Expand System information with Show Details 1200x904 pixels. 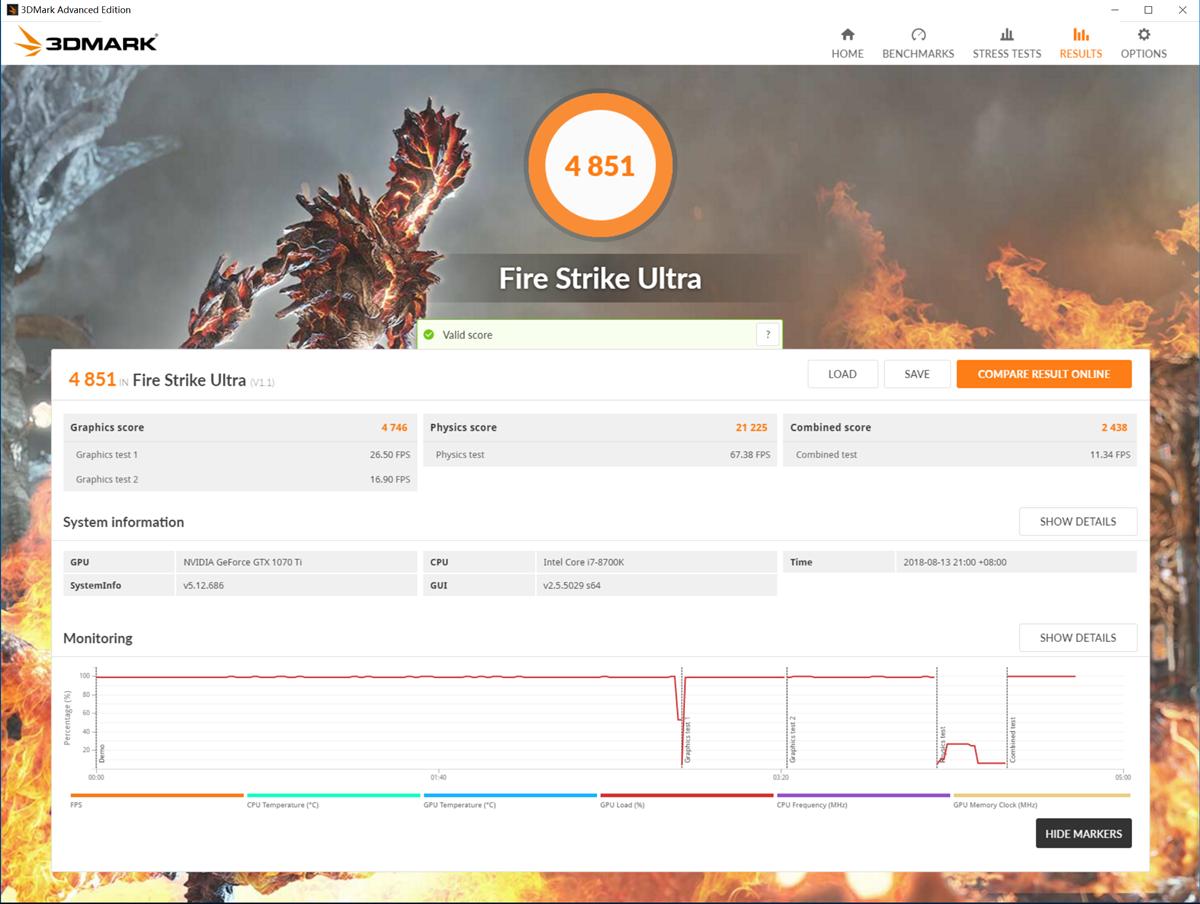pyautogui.click(x=1077, y=522)
